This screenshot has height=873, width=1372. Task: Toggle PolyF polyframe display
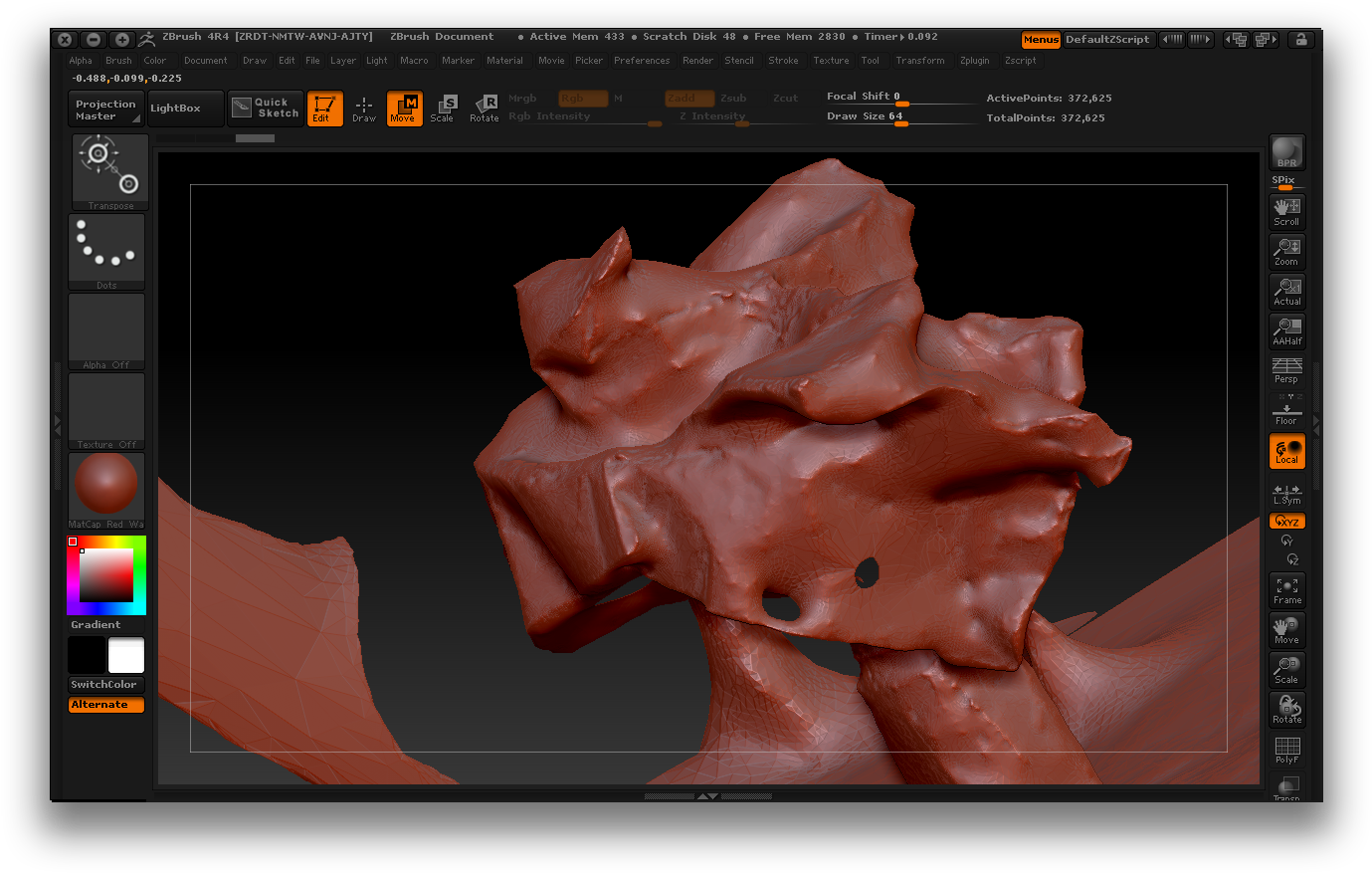(x=1287, y=750)
